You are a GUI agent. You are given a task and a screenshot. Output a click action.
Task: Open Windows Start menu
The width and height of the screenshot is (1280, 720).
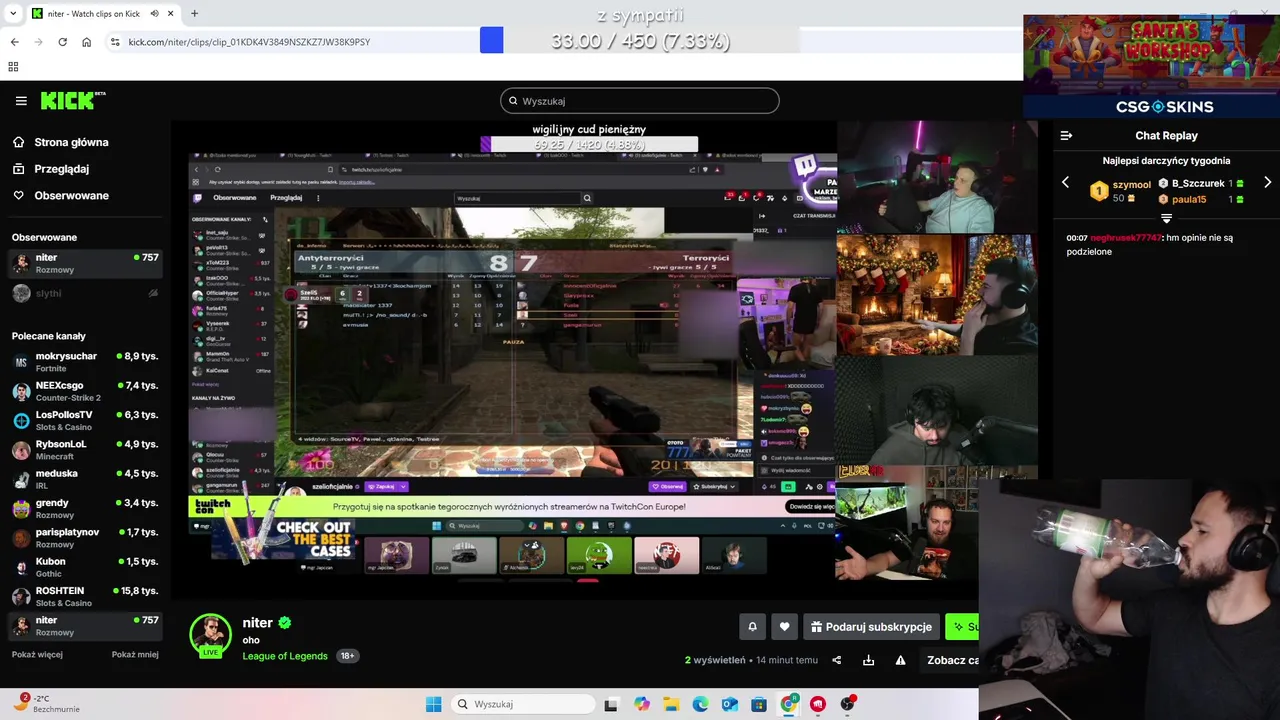(x=433, y=704)
